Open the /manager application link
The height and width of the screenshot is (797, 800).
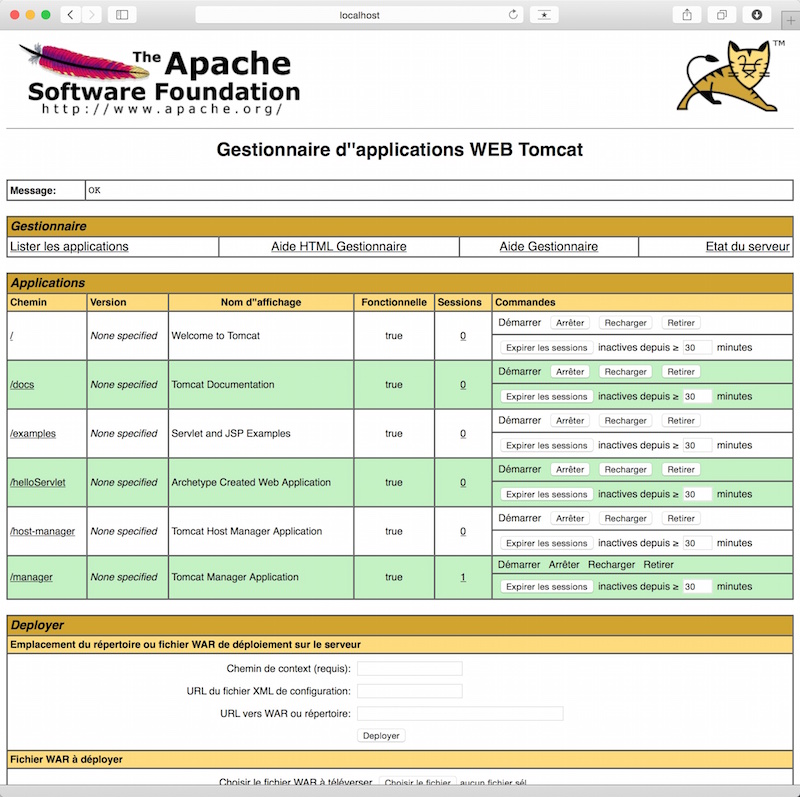pyautogui.click(x=31, y=577)
